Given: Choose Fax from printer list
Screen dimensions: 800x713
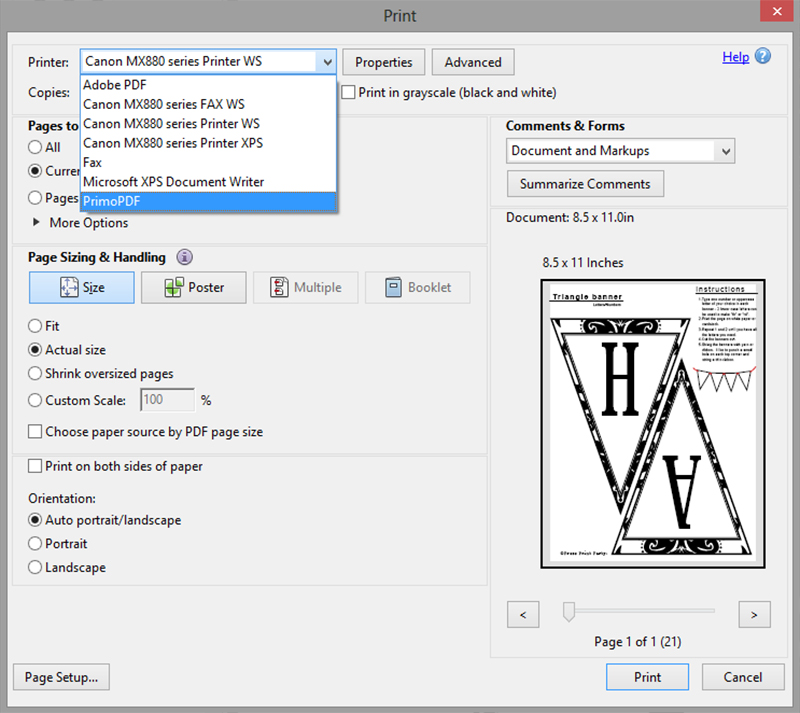Looking at the screenshot, I should (208, 162).
